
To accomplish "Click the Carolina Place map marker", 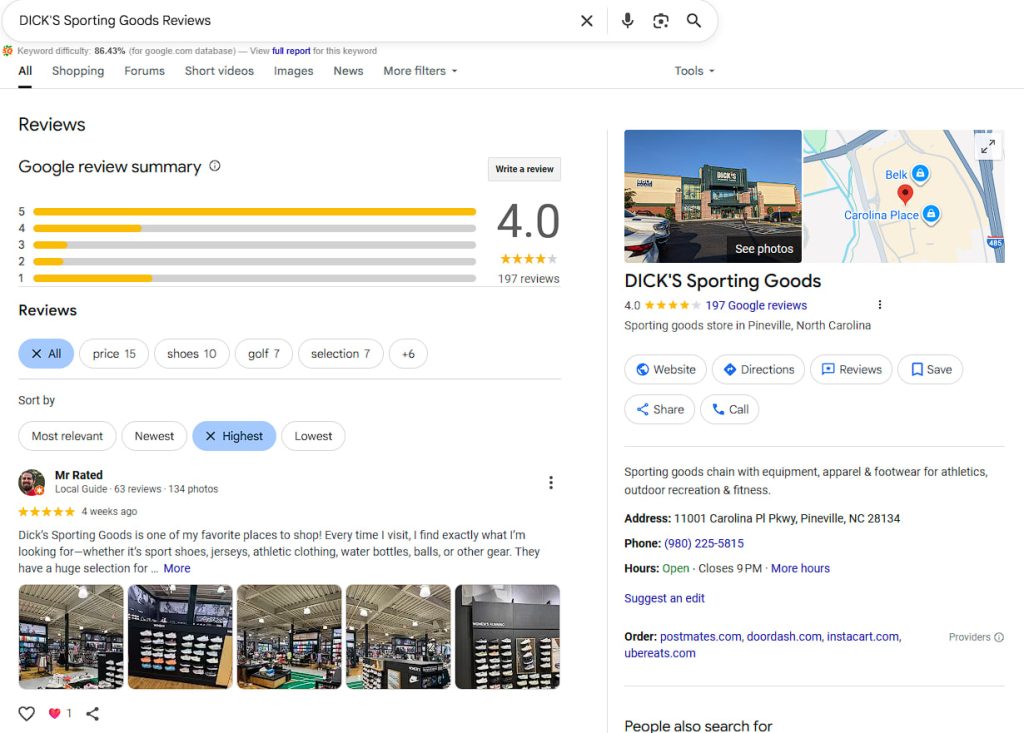I will [x=931, y=214].
